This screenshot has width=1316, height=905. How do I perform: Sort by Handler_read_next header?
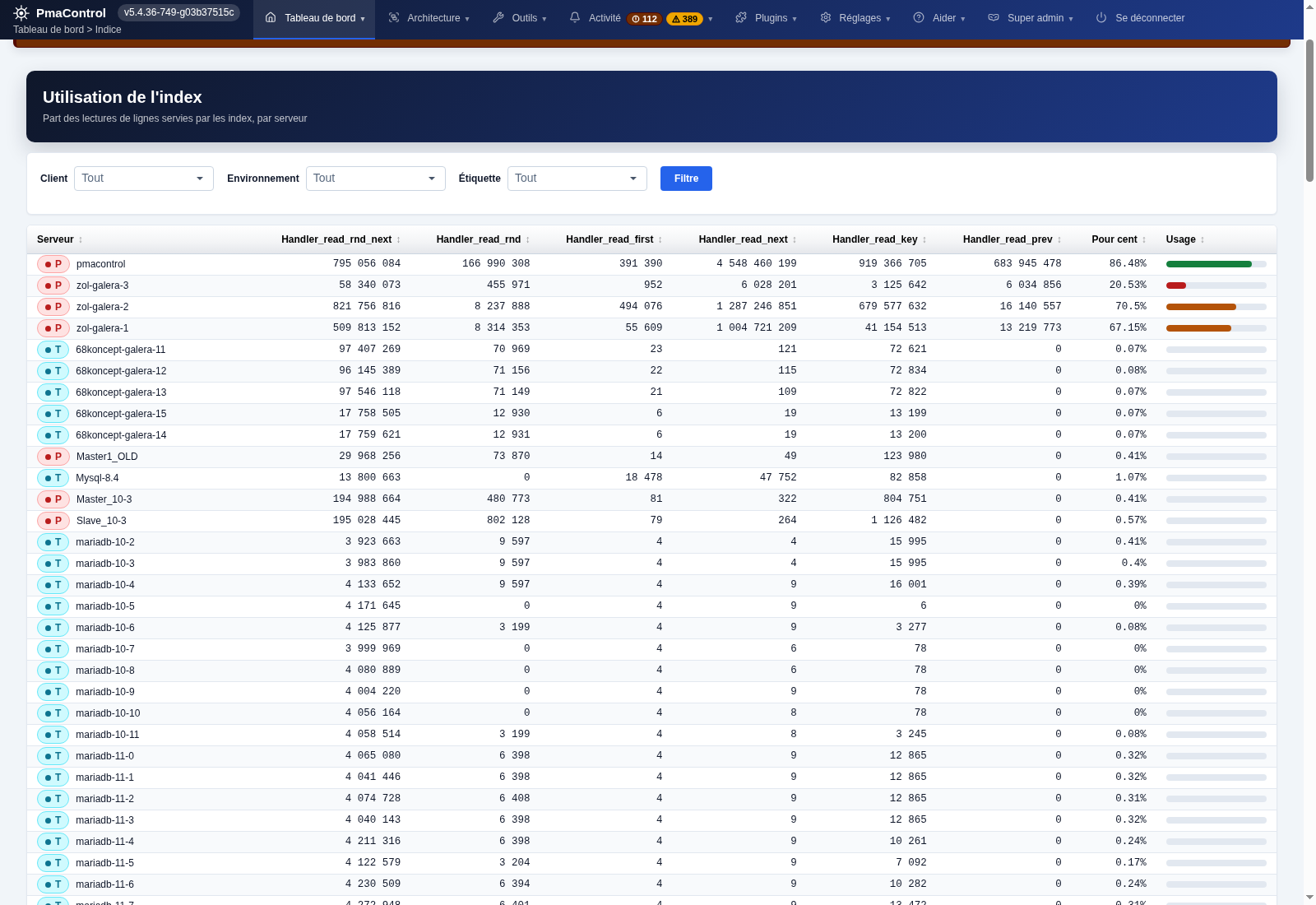click(748, 239)
